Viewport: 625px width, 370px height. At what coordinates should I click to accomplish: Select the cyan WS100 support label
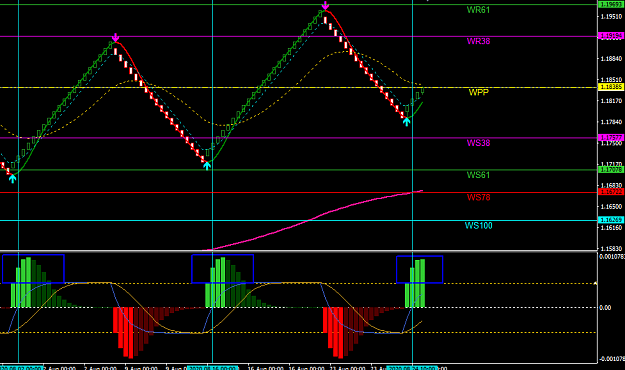[478, 226]
